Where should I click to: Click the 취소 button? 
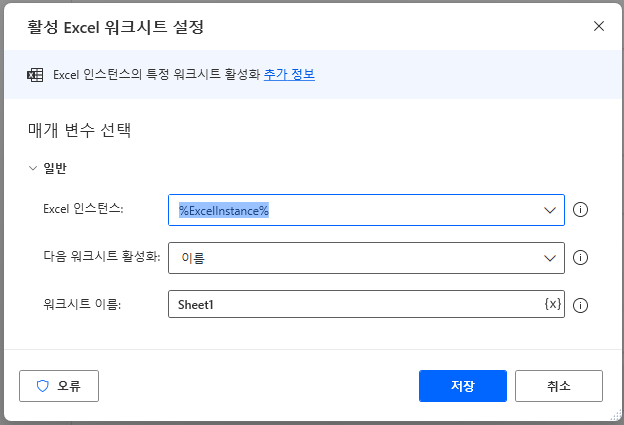click(x=559, y=386)
